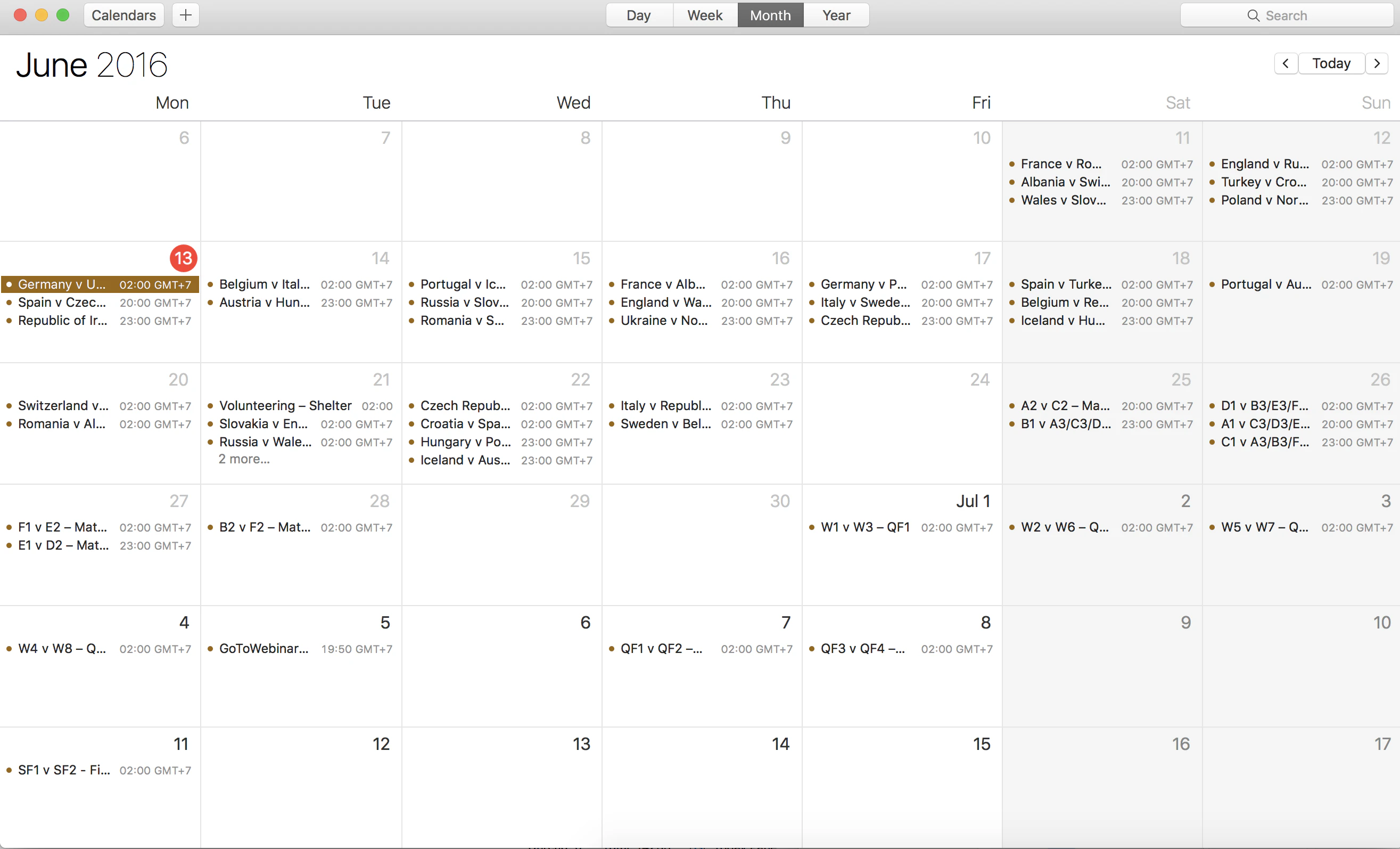Select the Month view tab
Viewport: 1400px width, 849px height.
point(770,15)
